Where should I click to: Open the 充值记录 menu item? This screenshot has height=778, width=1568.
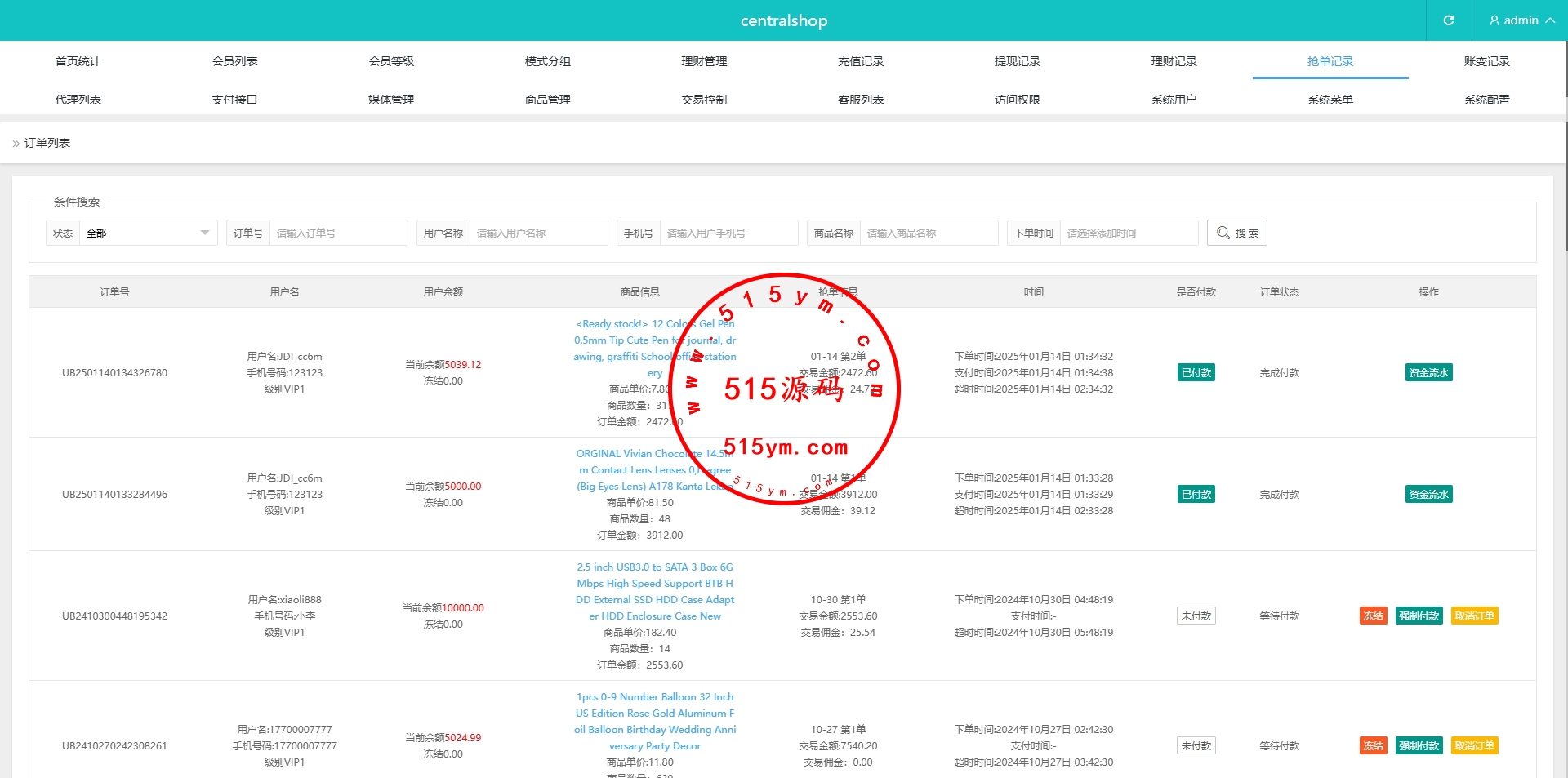pos(861,61)
